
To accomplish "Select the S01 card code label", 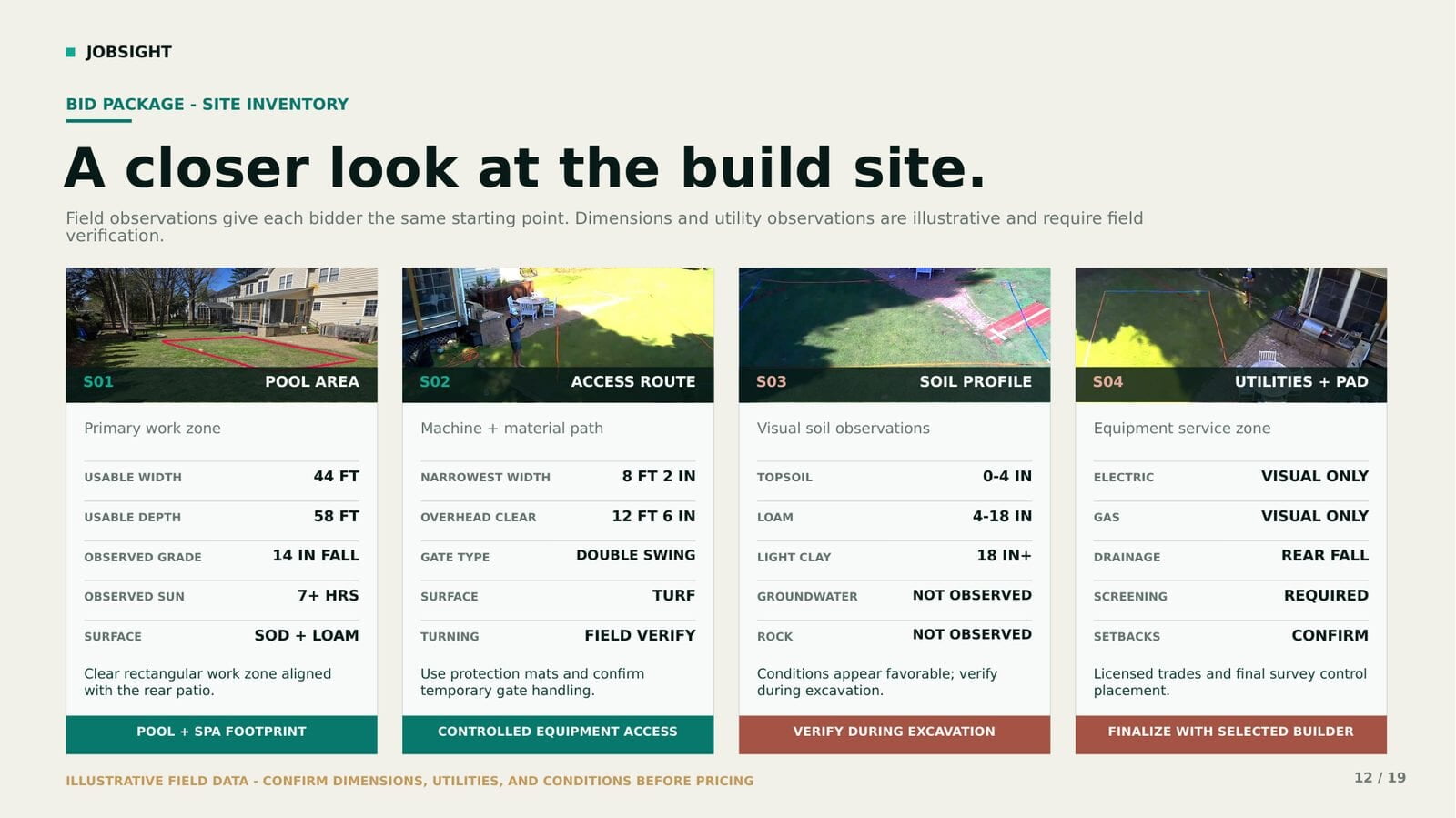I will coord(98,381).
